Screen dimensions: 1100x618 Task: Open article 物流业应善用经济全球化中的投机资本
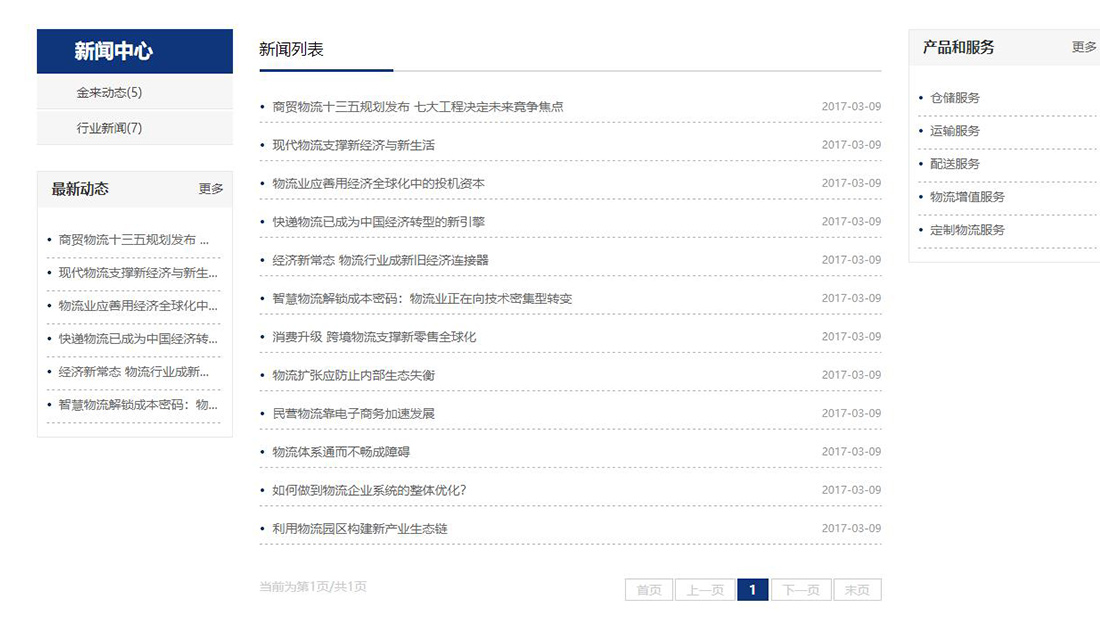378,184
